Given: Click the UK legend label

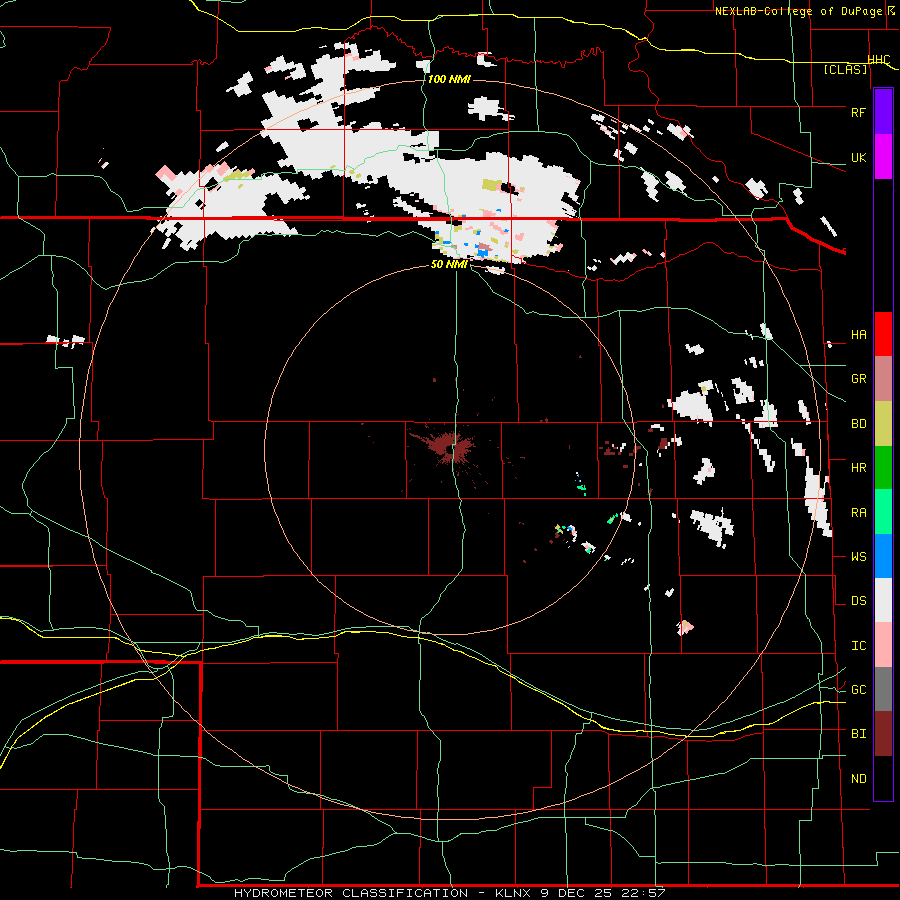Looking at the screenshot, I should point(858,157).
